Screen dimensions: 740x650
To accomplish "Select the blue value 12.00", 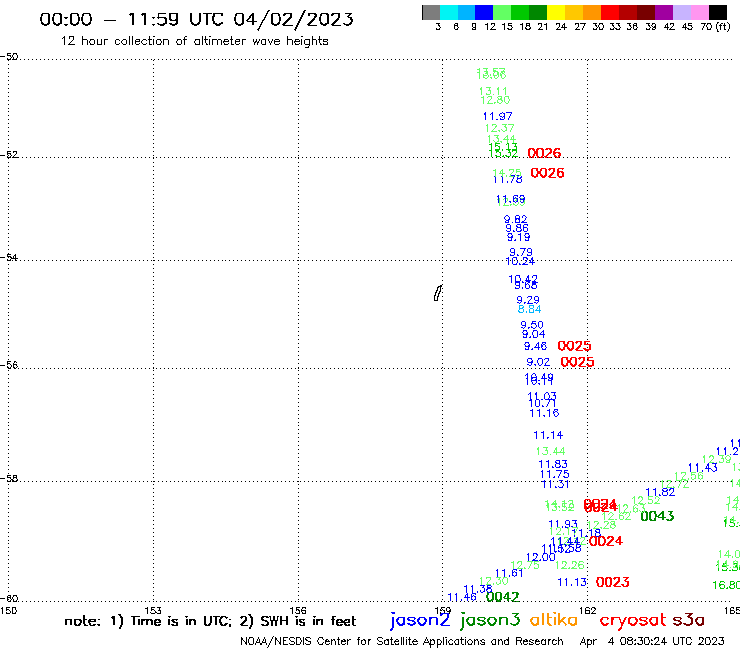I will point(540,557).
